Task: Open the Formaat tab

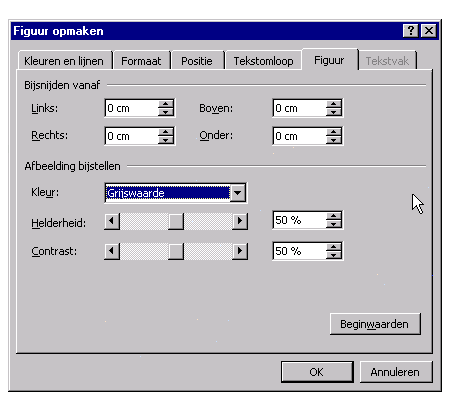Action: [141, 61]
